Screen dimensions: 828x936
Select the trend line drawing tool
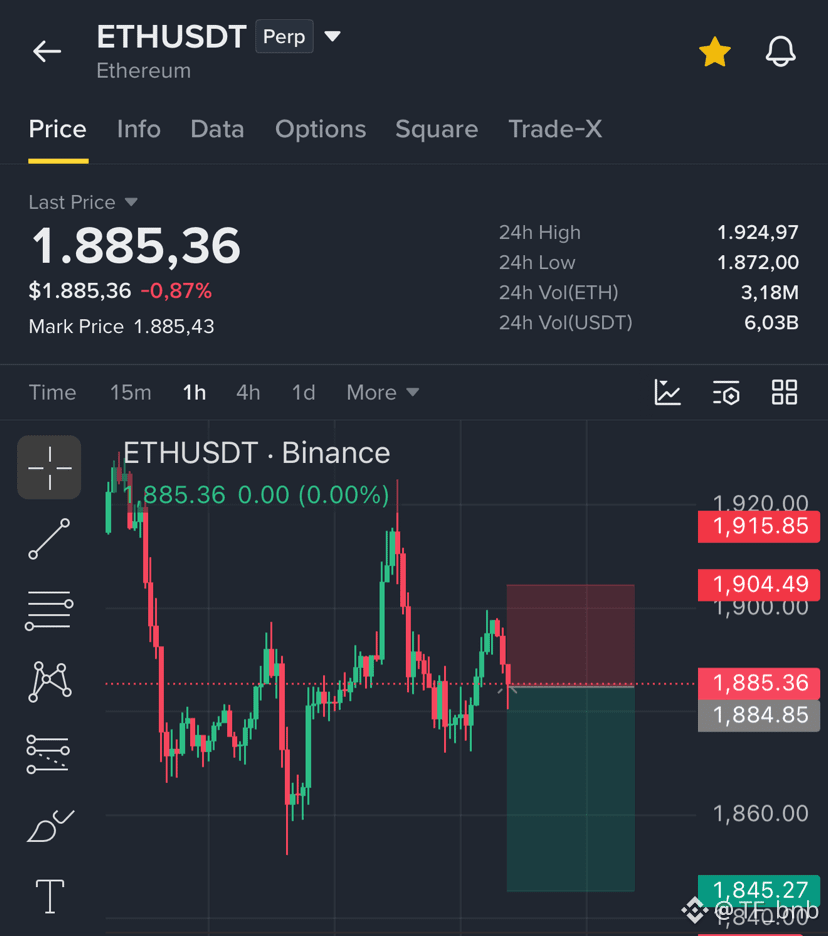[50, 539]
